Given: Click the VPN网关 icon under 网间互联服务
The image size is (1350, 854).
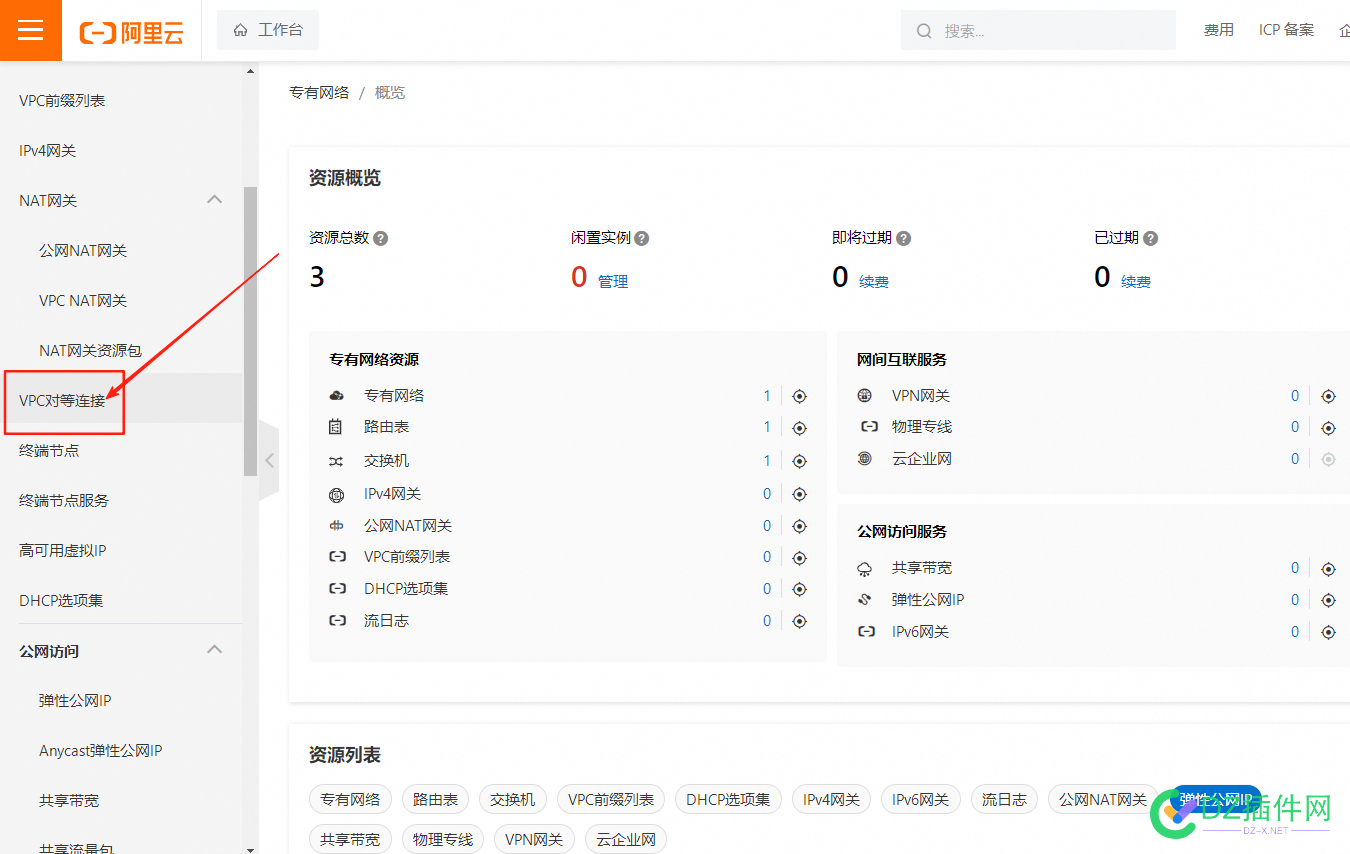Looking at the screenshot, I should 864,395.
